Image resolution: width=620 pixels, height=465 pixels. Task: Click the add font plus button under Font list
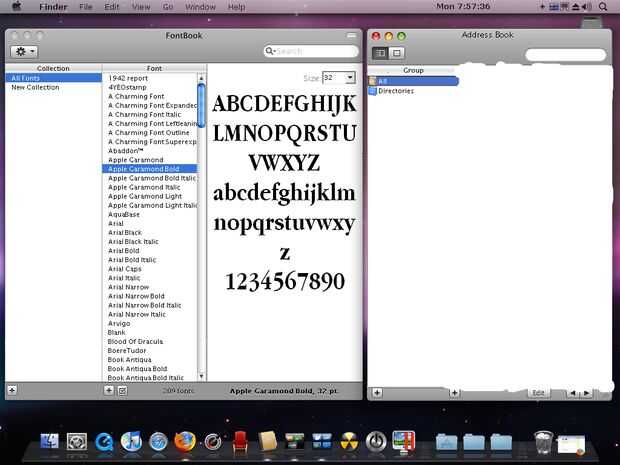tap(108, 390)
